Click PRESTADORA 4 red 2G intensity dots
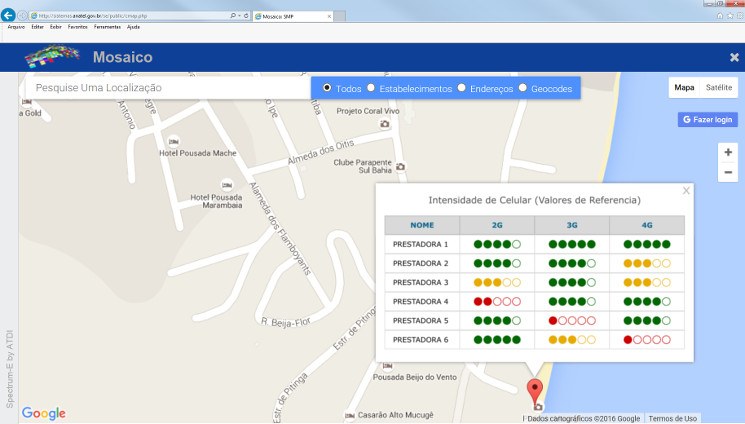745x424 pixels. tap(497, 301)
